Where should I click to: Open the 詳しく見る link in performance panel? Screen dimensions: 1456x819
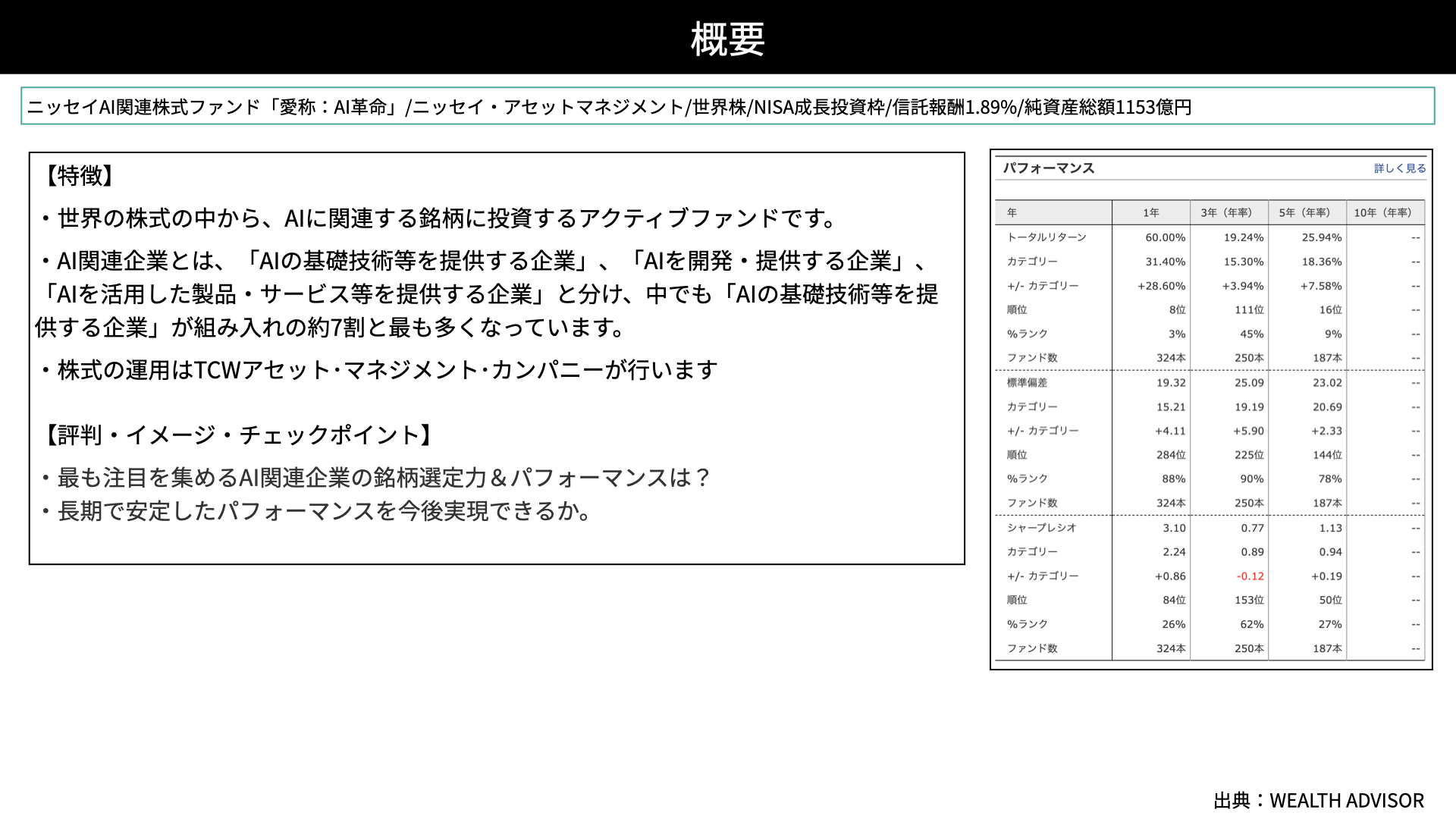1400,168
